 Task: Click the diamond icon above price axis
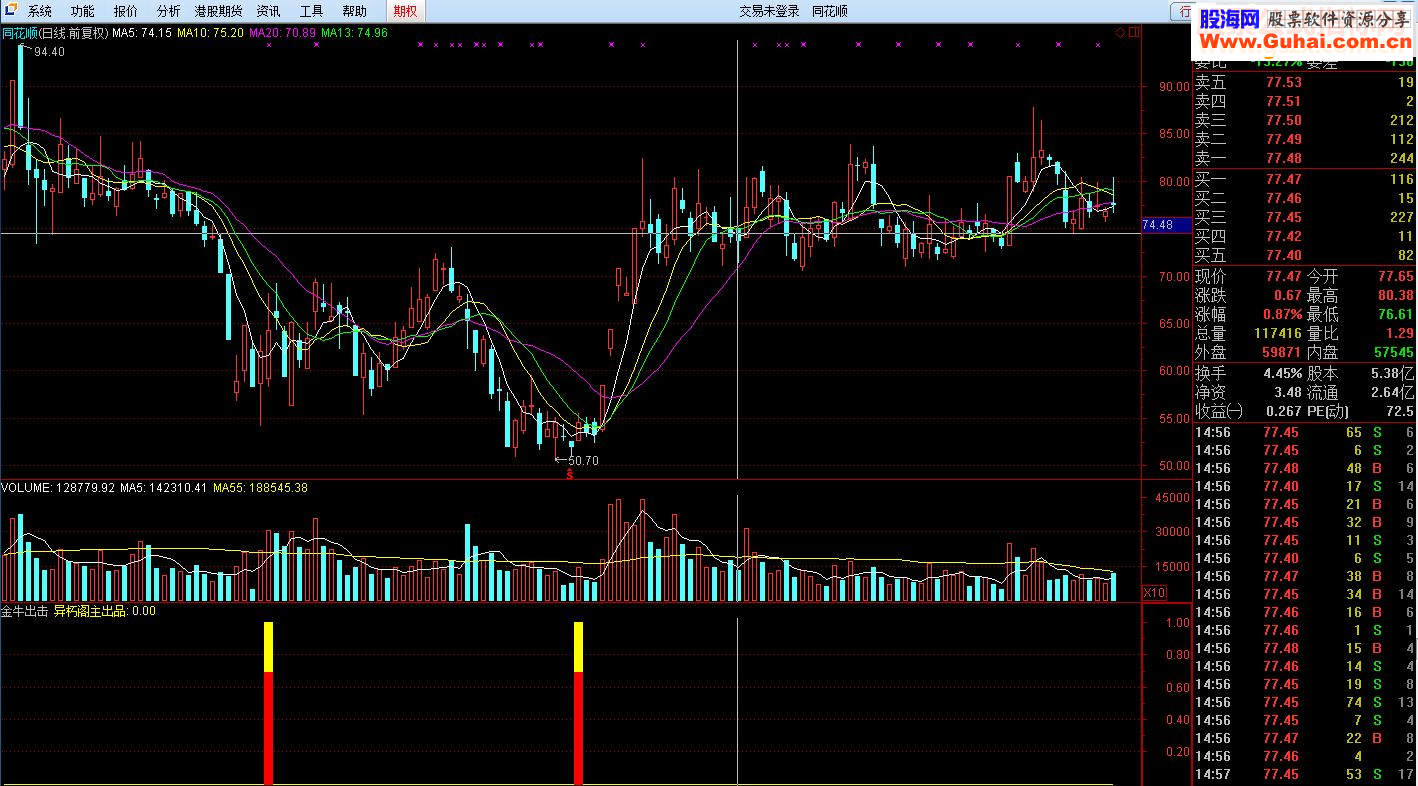pos(1120,32)
